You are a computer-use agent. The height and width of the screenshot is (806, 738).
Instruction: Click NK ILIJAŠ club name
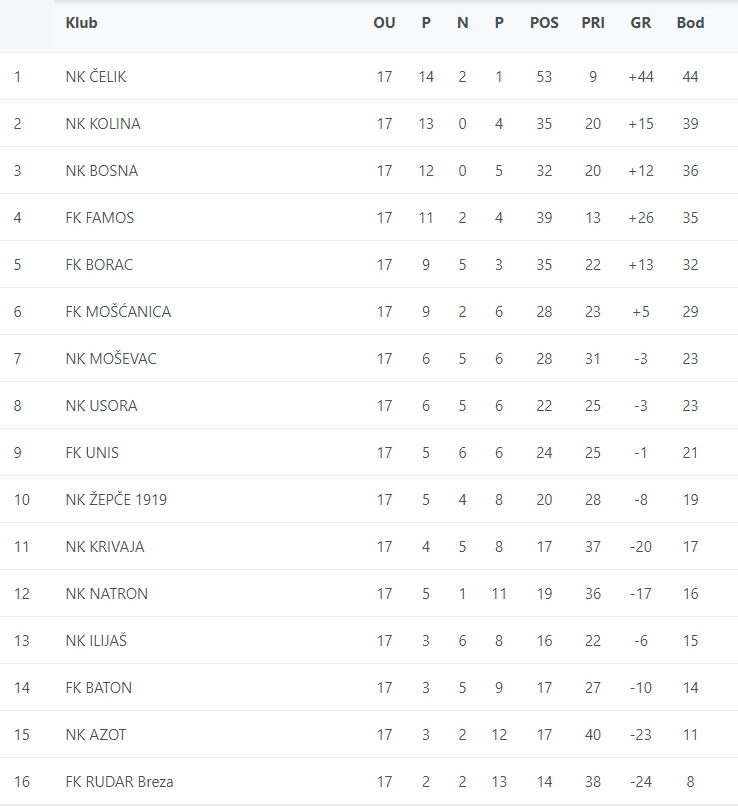(x=96, y=640)
